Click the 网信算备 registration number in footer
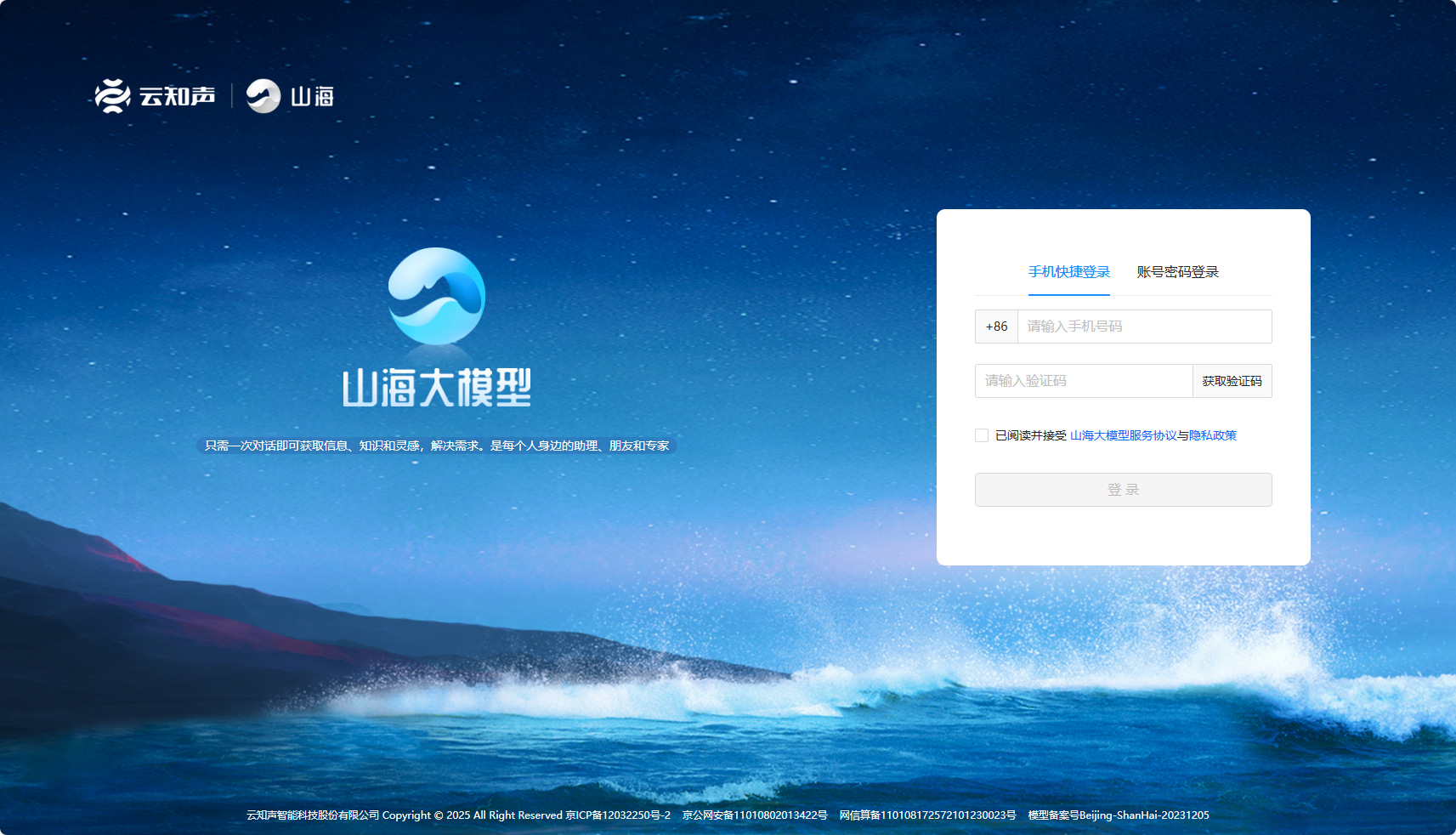This screenshot has width=1456, height=835. coord(927,815)
